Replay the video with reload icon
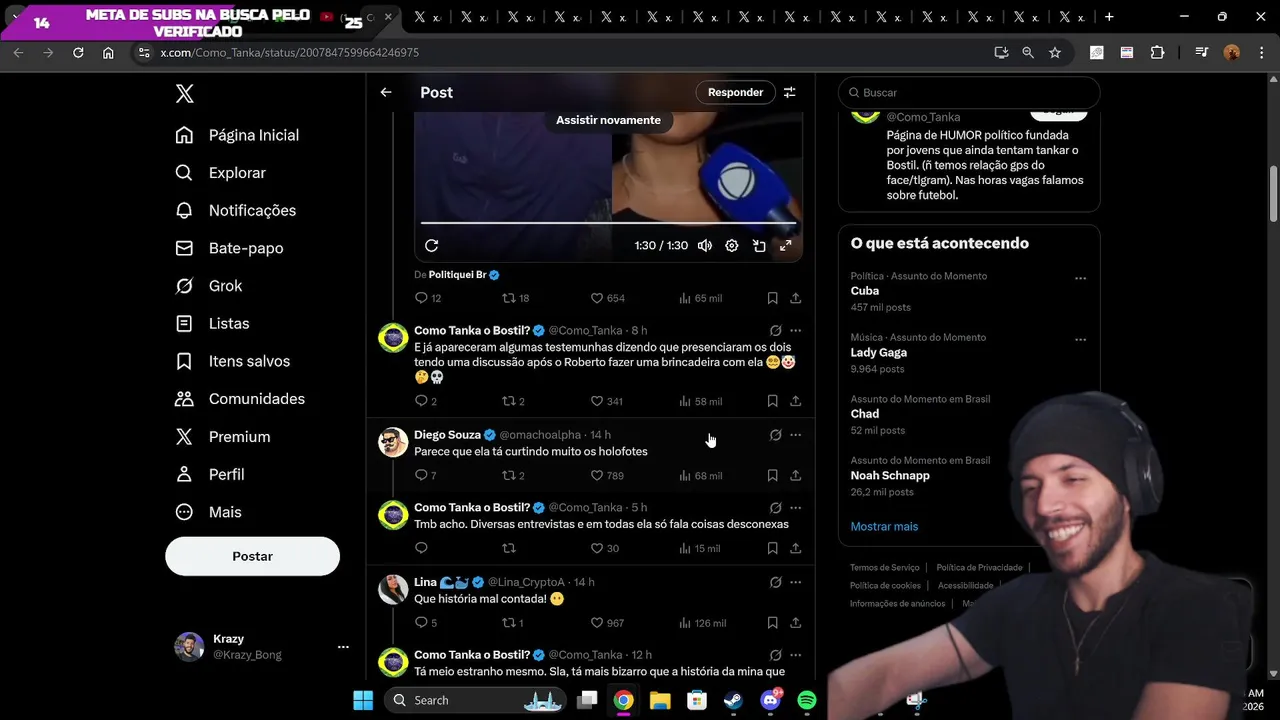Viewport: 1280px width, 720px height. [x=431, y=245]
